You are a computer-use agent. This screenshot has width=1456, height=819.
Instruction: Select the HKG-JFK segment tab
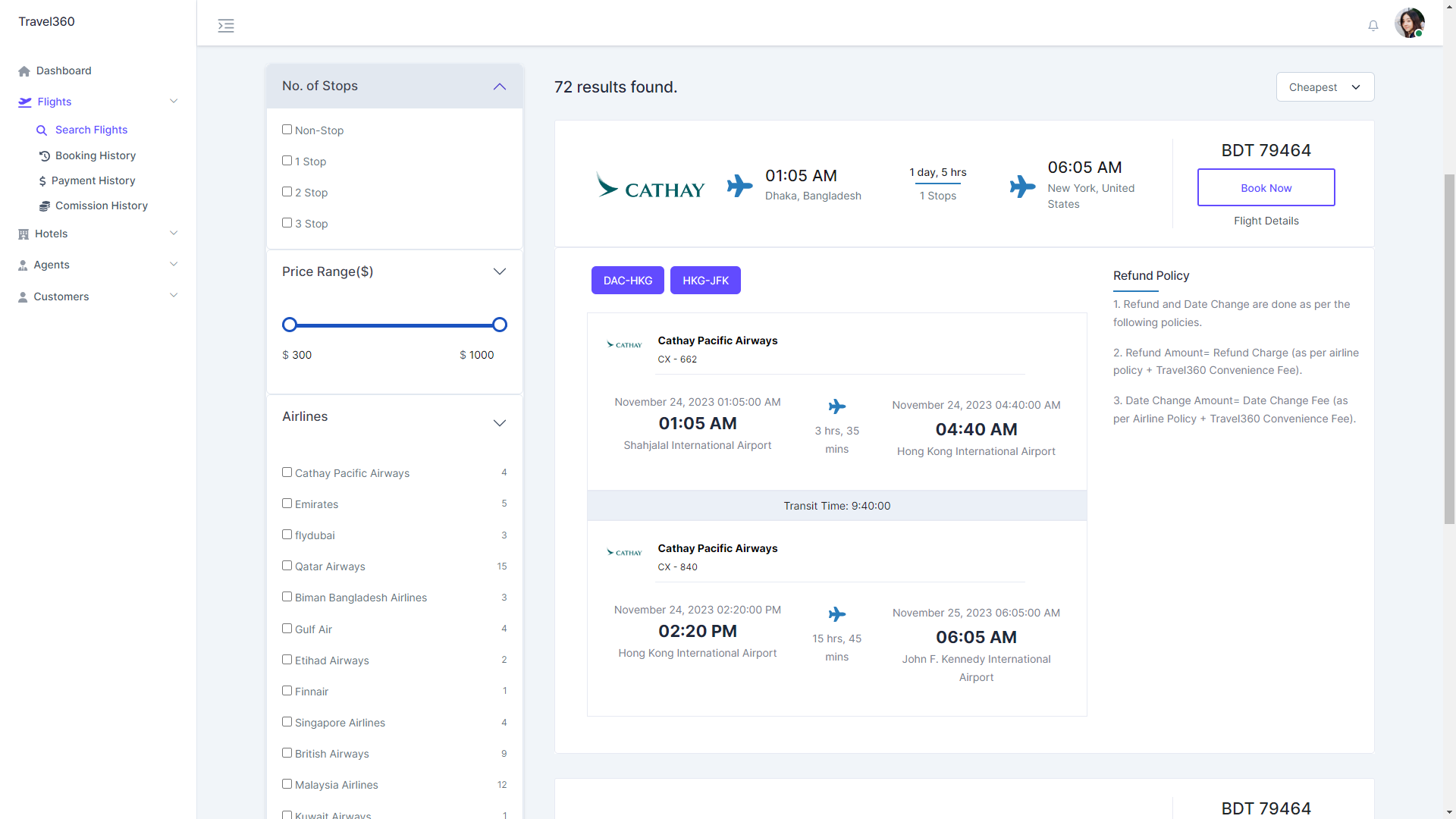point(705,281)
